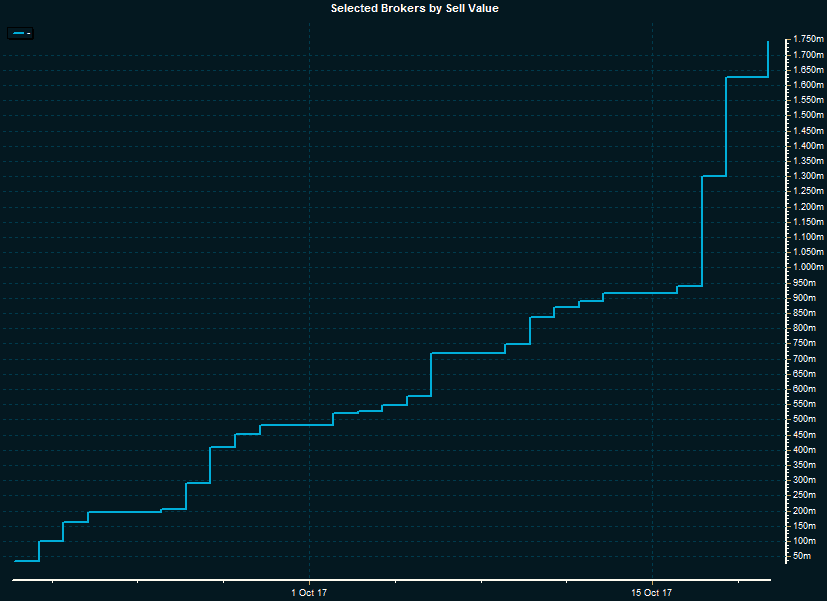
Task: Click the topmost endpoint of the blue line
Action: pyautogui.click(x=767, y=42)
